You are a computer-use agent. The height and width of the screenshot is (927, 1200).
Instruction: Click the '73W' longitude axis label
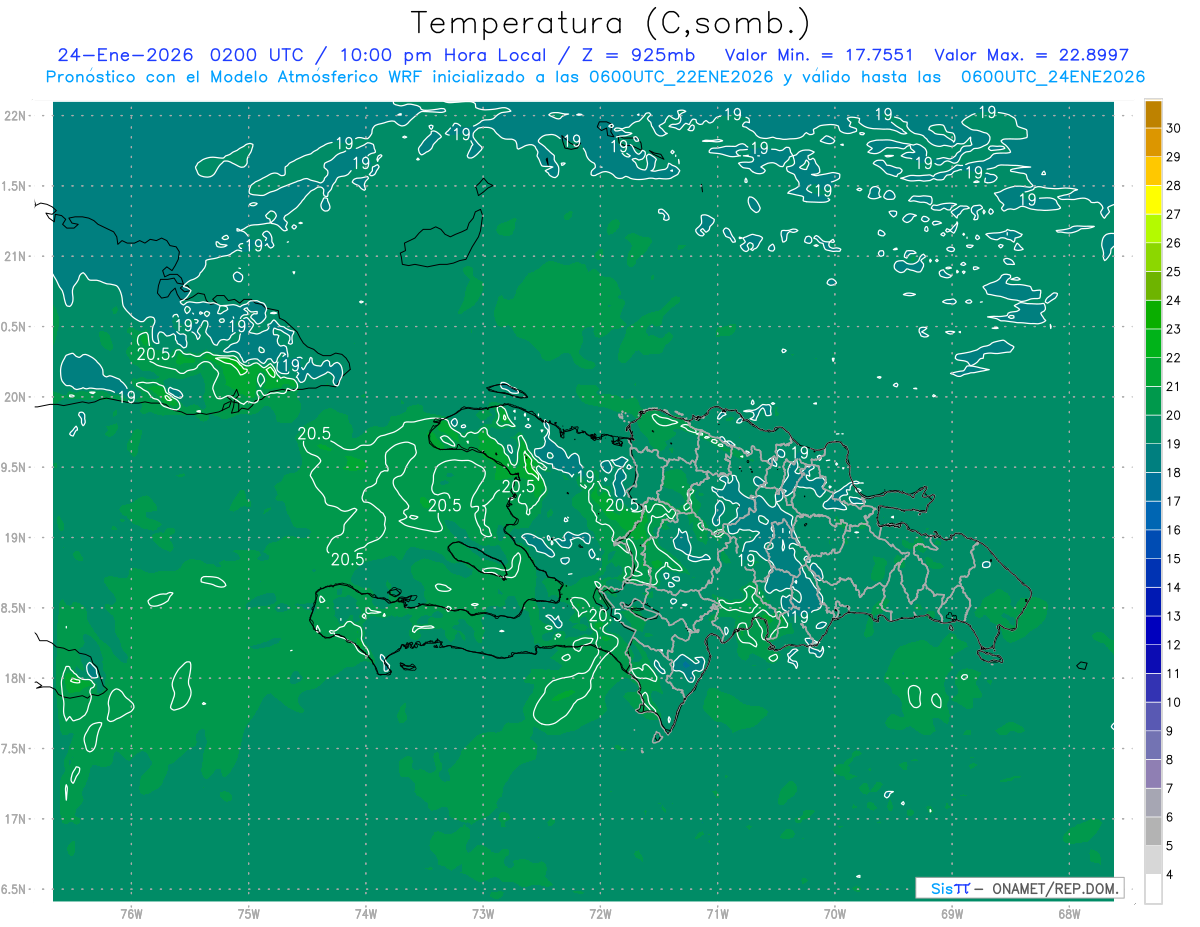click(x=483, y=914)
